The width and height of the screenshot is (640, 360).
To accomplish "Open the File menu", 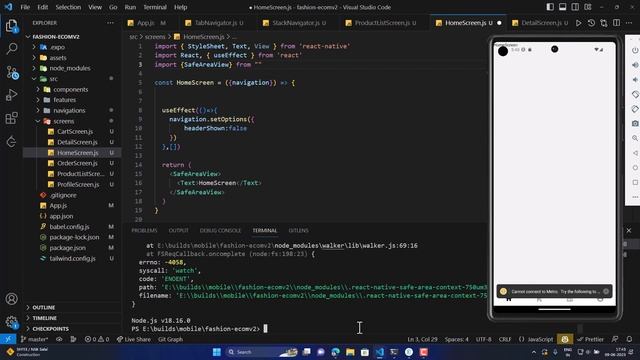I will click(25, 7).
